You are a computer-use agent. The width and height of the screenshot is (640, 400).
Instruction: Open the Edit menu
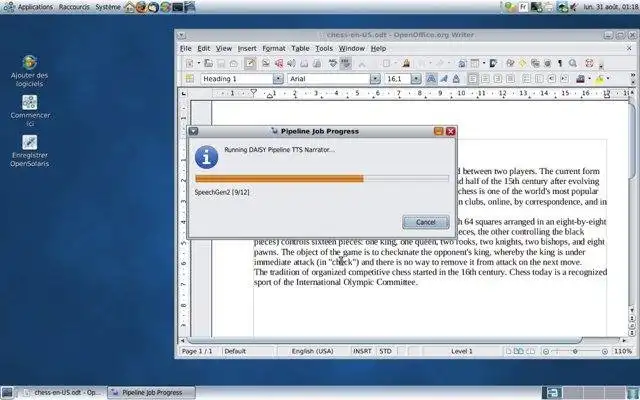point(204,48)
